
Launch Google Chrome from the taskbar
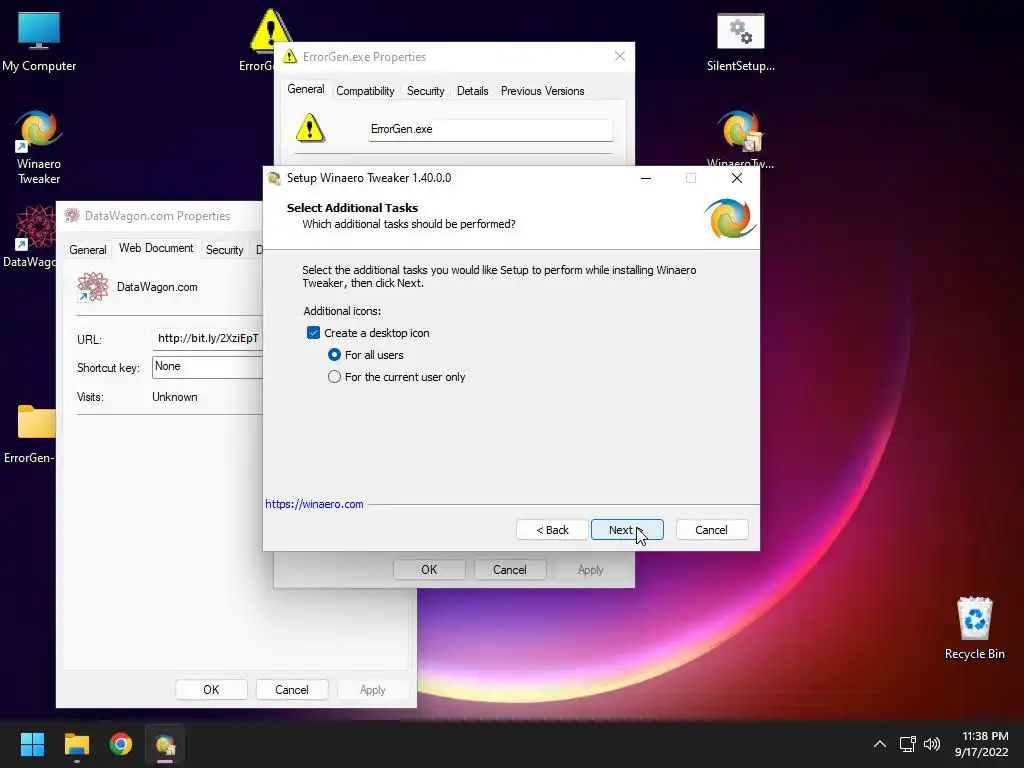tap(121, 744)
